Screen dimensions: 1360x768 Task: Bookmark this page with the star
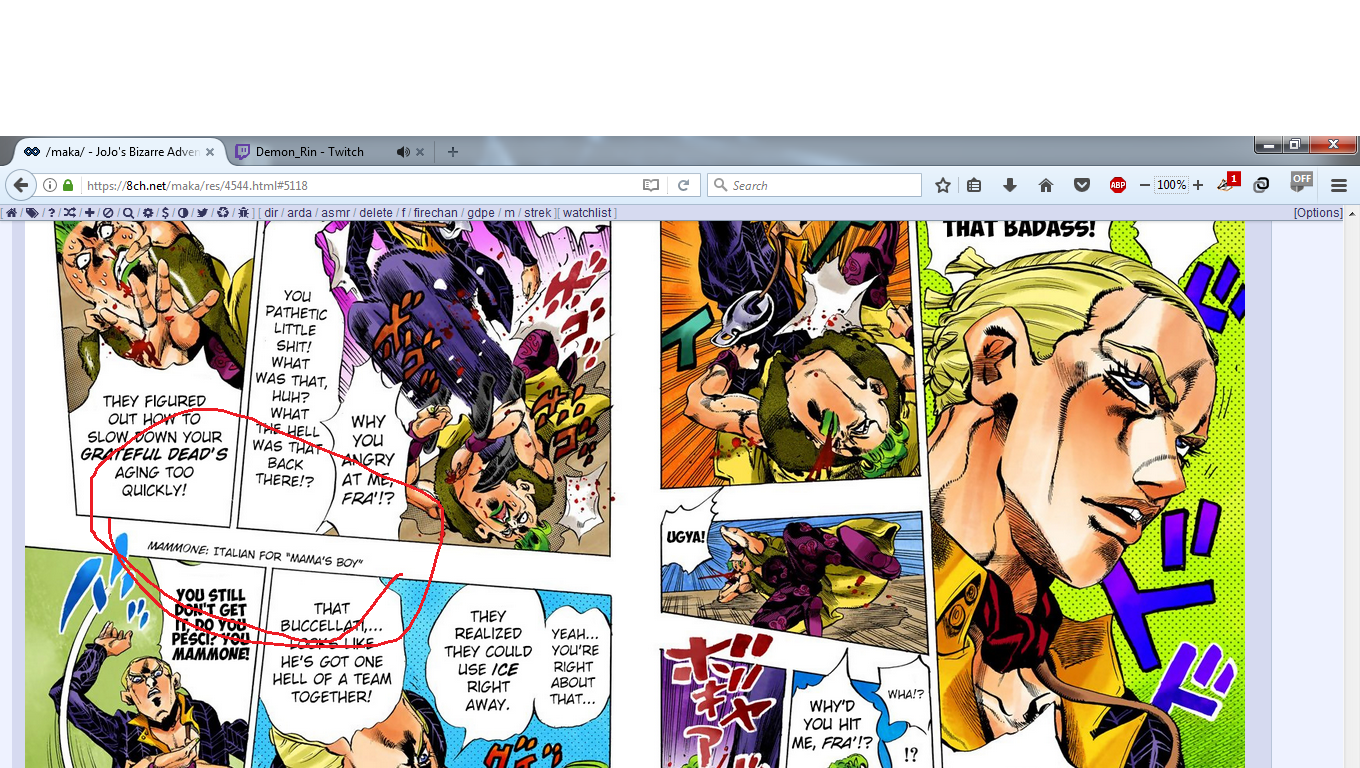[943, 185]
